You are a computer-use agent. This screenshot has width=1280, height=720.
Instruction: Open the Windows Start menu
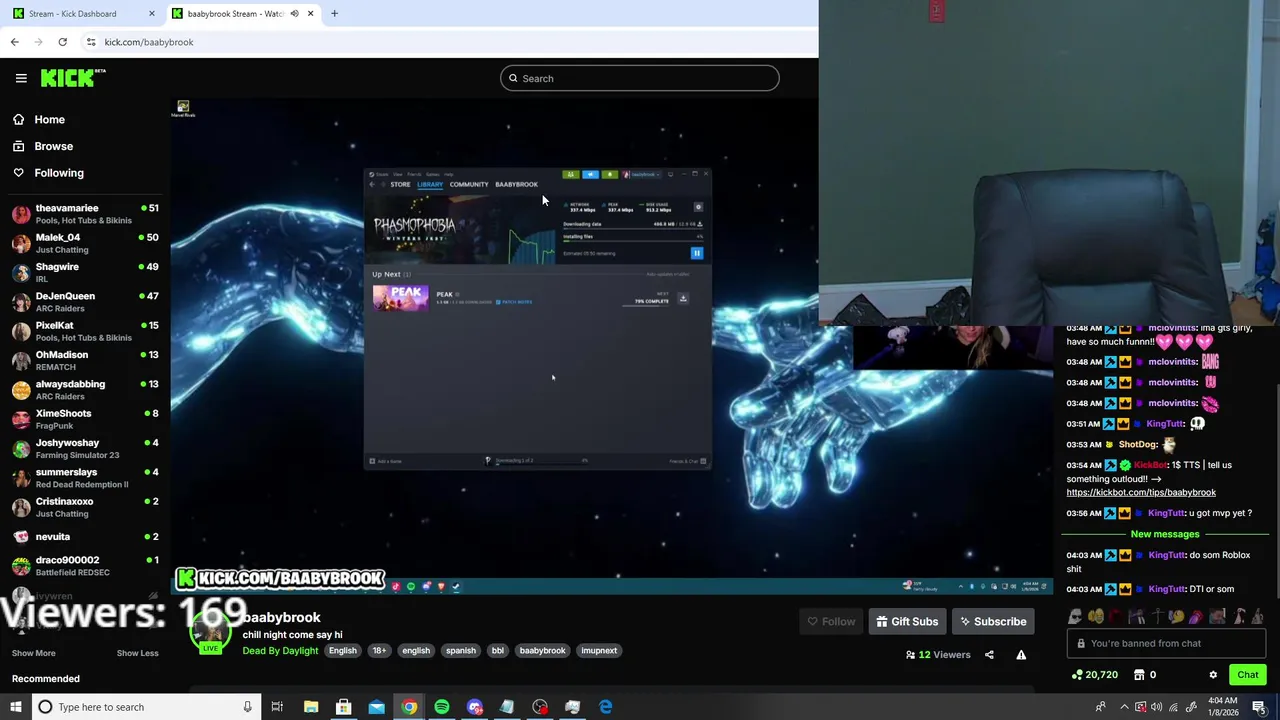pyautogui.click(x=18, y=707)
